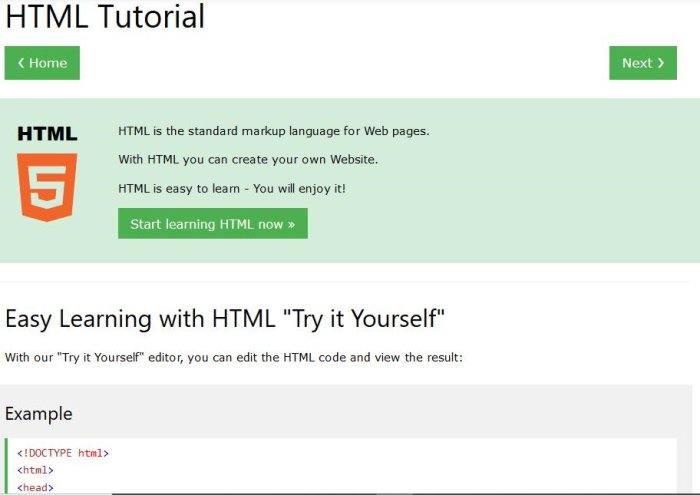Click the orange HTML5 shield logo
Viewport: 700px width, 495px height.
(47, 186)
